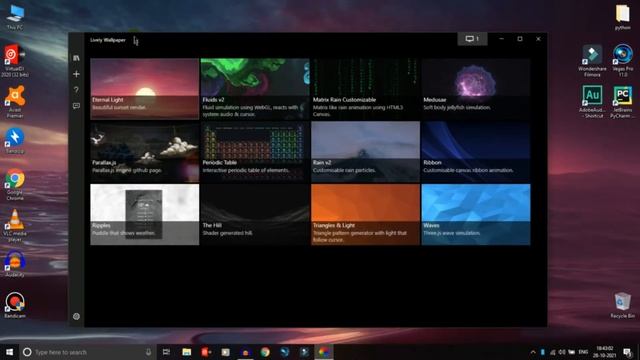
Task: Click Avast Premier desktop icon
Action: click(x=15, y=102)
